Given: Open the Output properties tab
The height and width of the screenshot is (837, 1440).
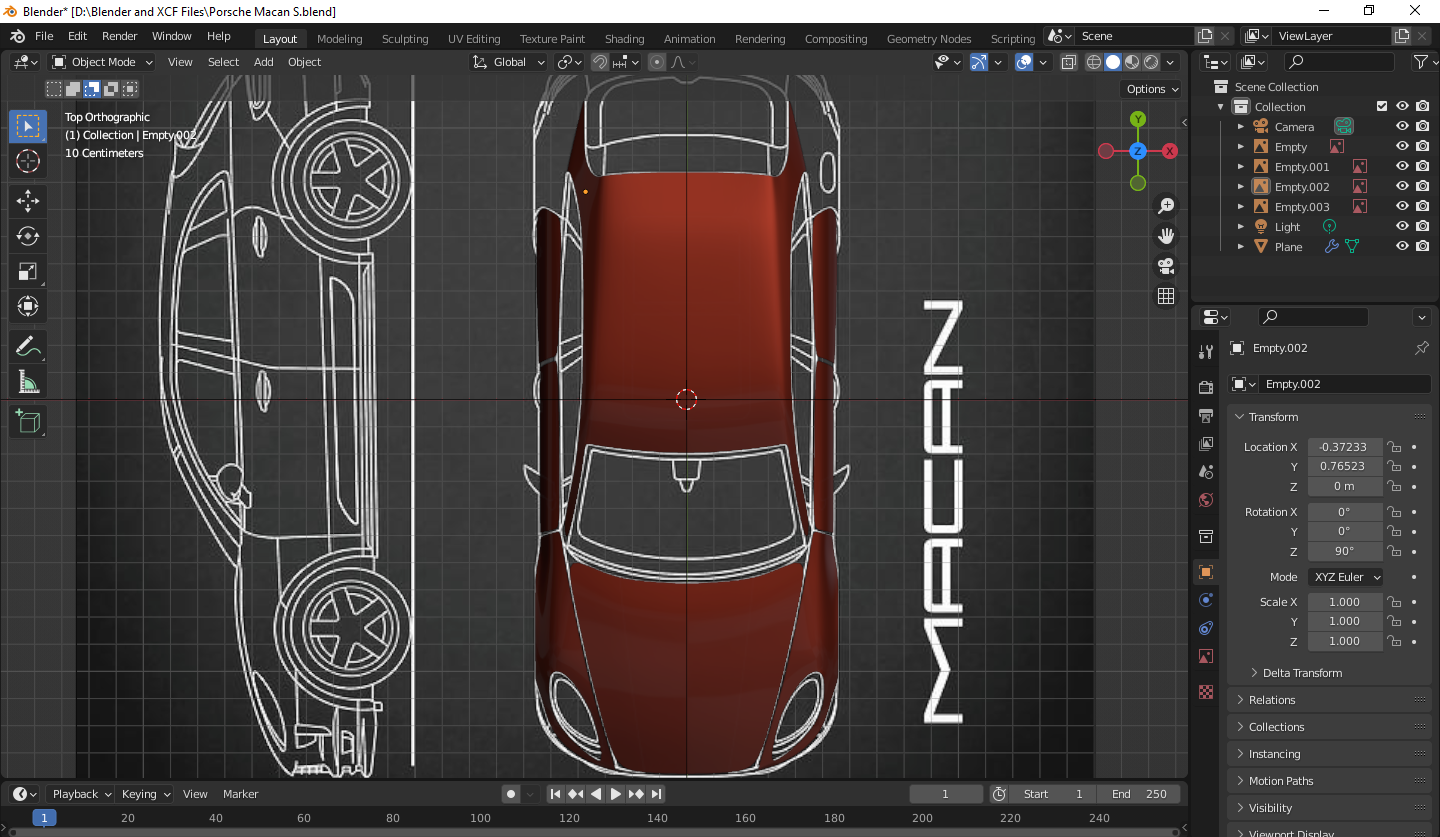Looking at the screenshot, I should click(1206, 415).
